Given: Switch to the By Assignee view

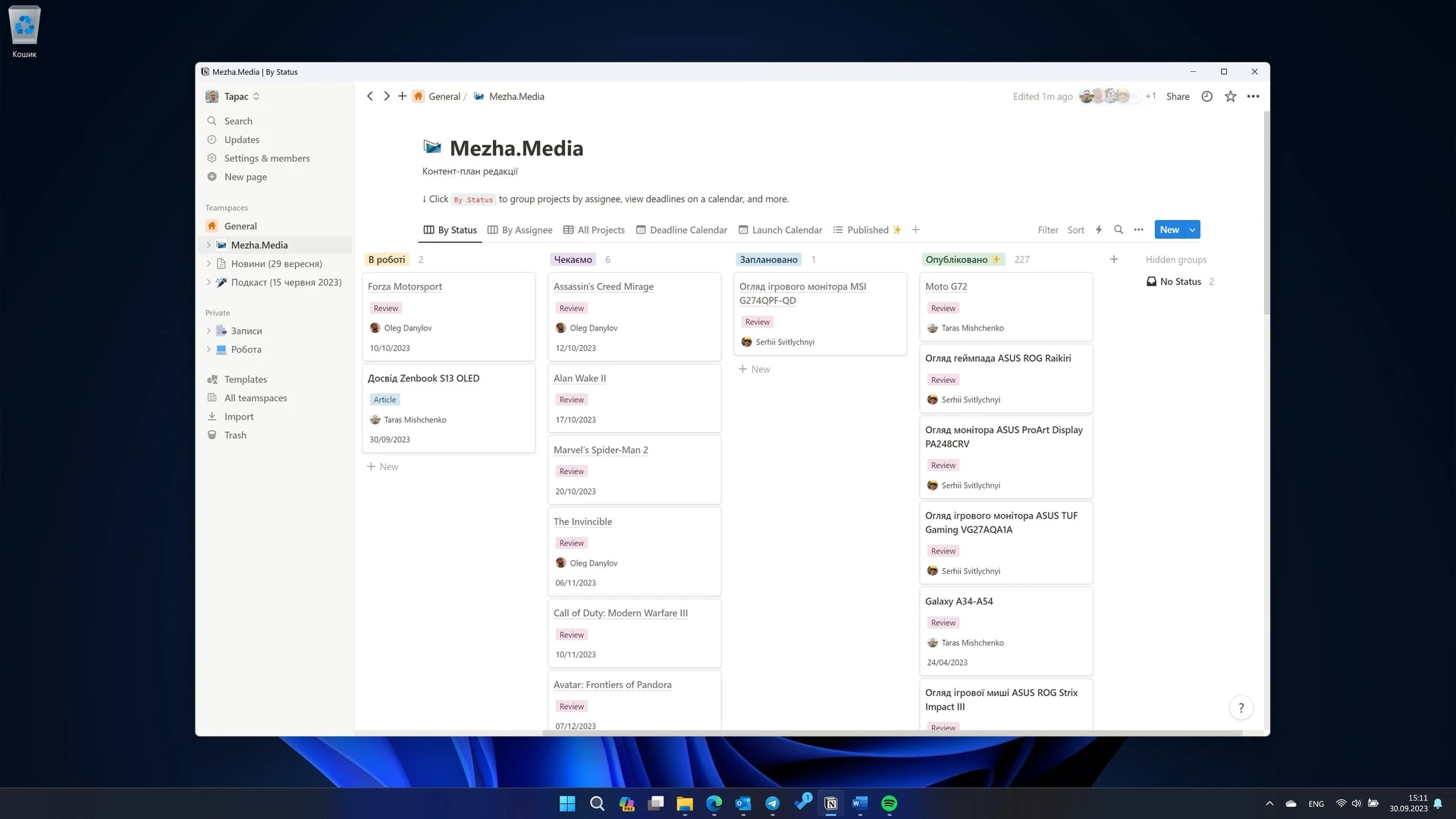Looking at the screenshot, I should 519,230.
